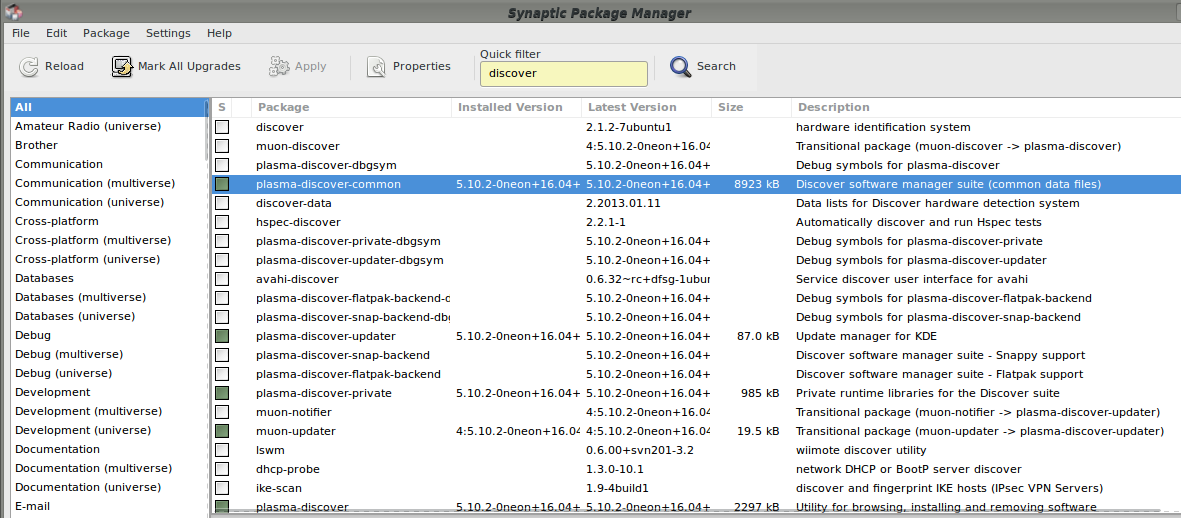Click installed status icon for plasma-discover-private
This screenshot has width=1181, height=518.
[222, 393]
